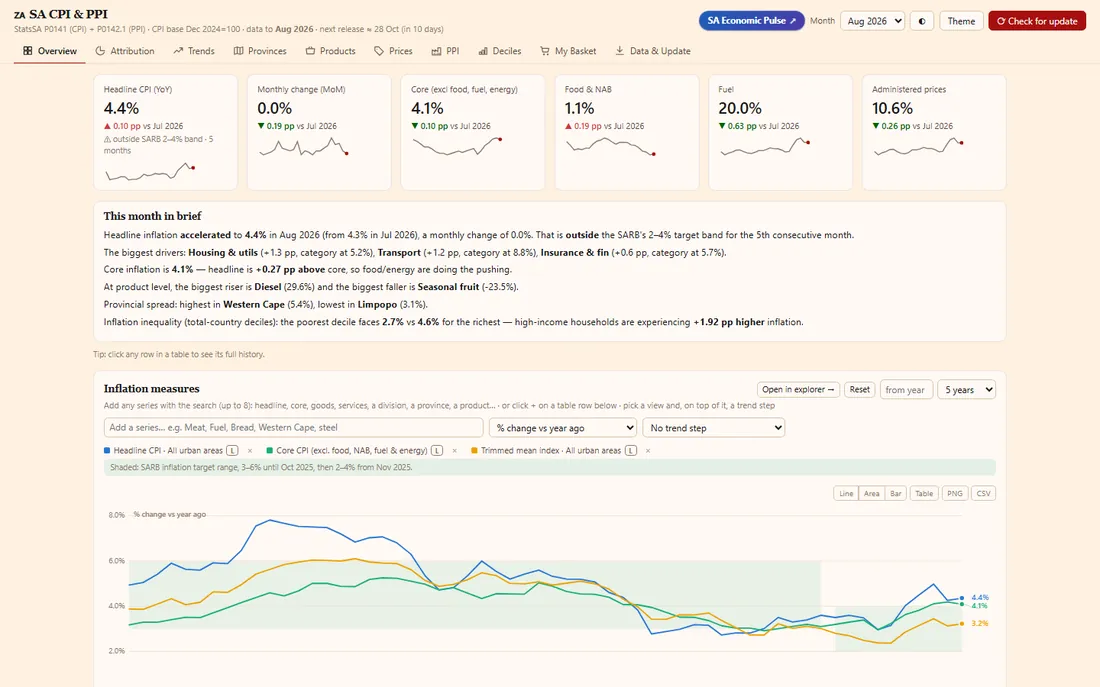
Task: Click Check for update button
Action: coord(1037,21)
